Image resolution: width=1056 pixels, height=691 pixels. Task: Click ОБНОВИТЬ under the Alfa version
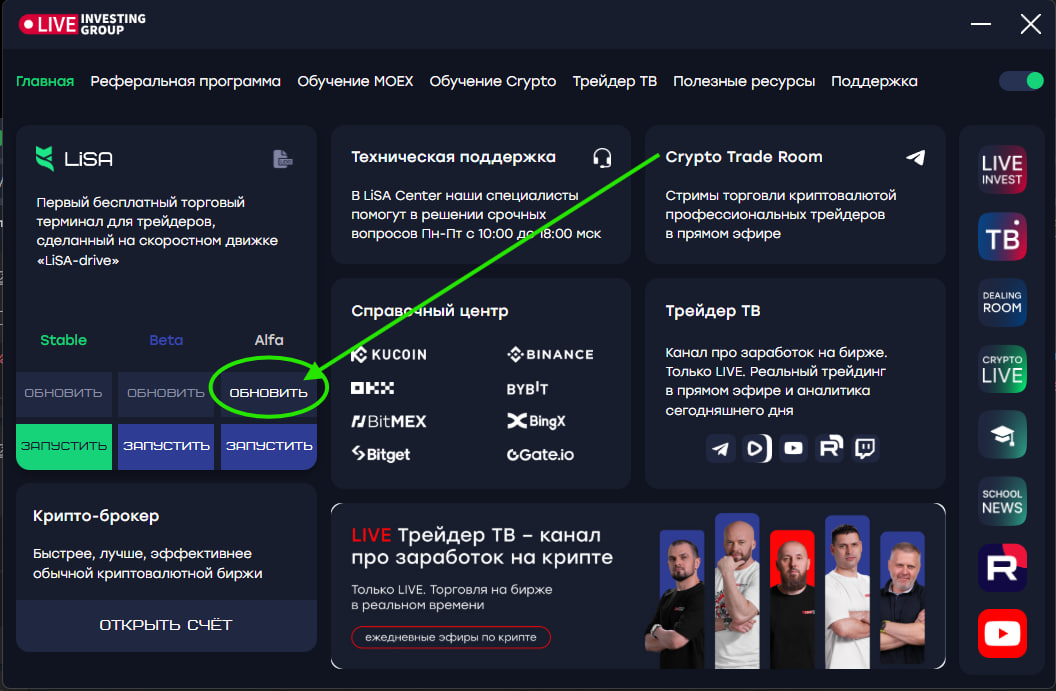(x=268, y=393)
